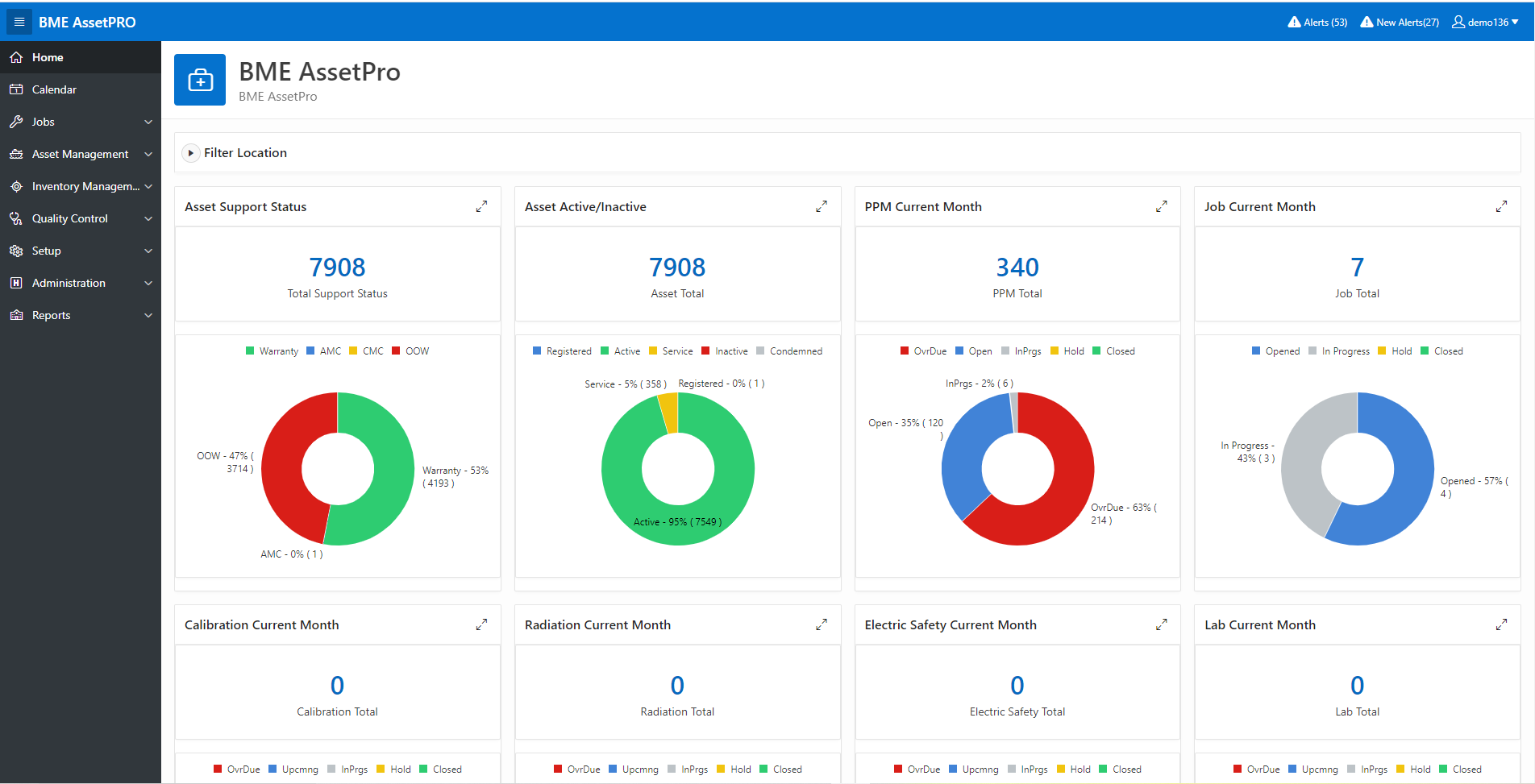Expand the Quality Control submenu chevron
1535x784 pixels.
(x=148, y=218)
